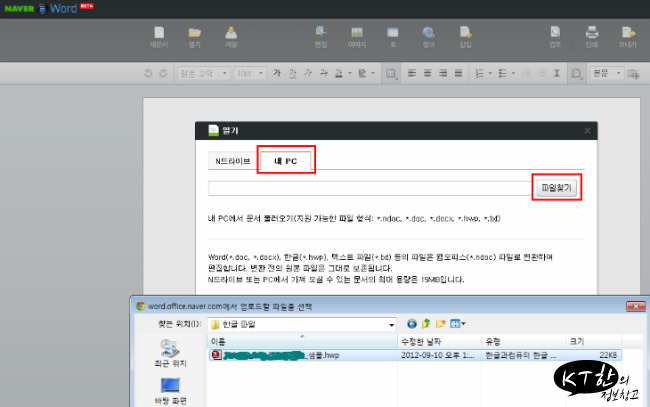Toggle strikethrough formatting
The image size is (650, 407).
(x=323, y=73)
